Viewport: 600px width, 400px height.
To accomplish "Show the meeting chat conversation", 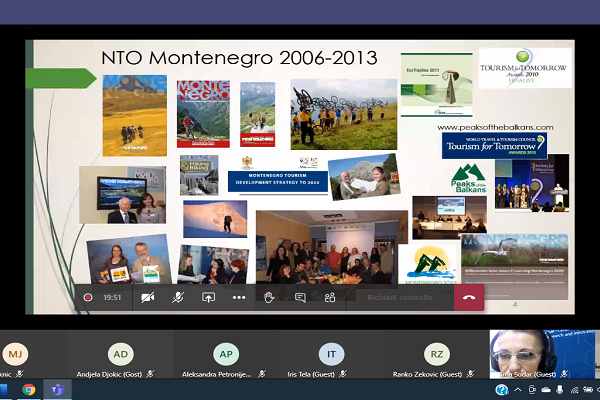I will pos(300,297).
